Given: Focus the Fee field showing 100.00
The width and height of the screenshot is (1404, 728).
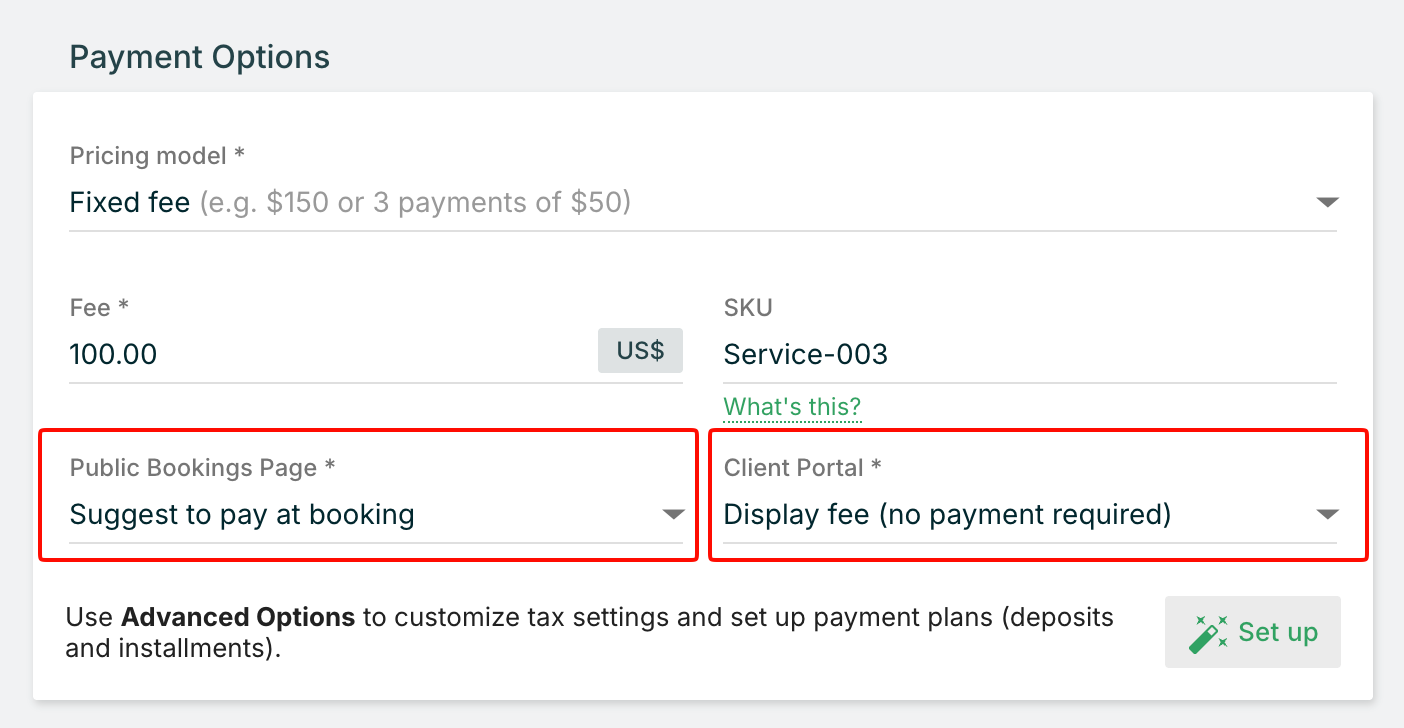Looking at the screenshot, I should tap(330, 354).
